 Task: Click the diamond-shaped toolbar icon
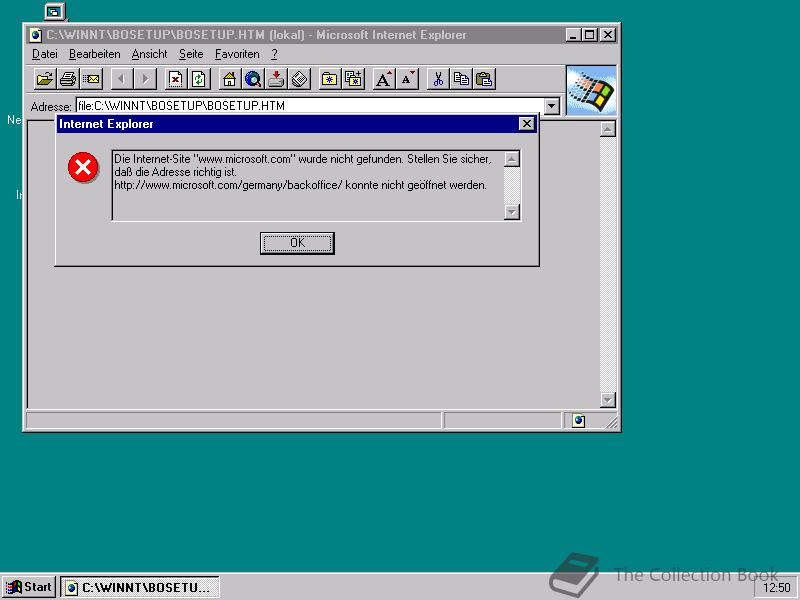point(299,79)
